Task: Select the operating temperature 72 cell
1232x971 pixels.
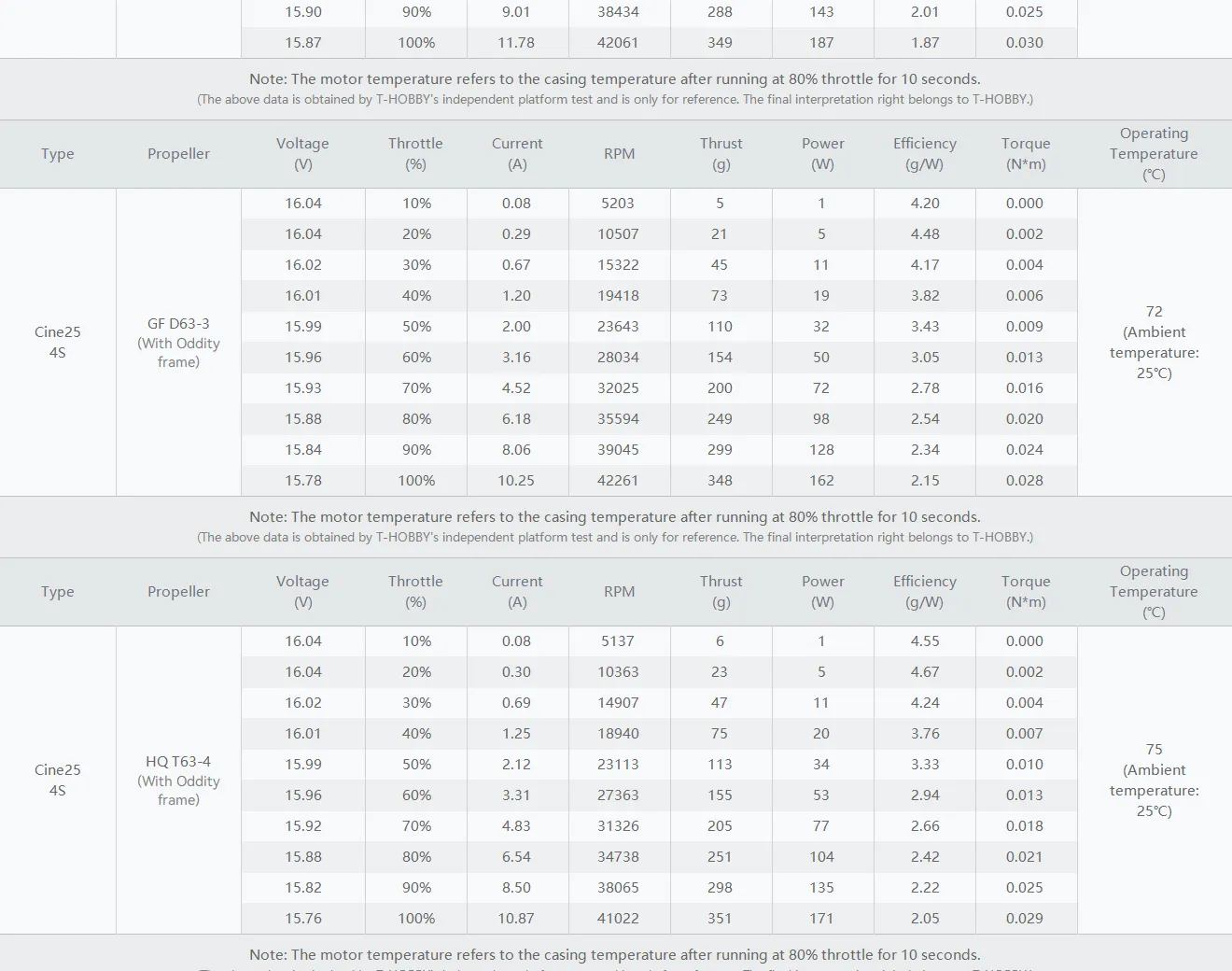Action: 1154,342
